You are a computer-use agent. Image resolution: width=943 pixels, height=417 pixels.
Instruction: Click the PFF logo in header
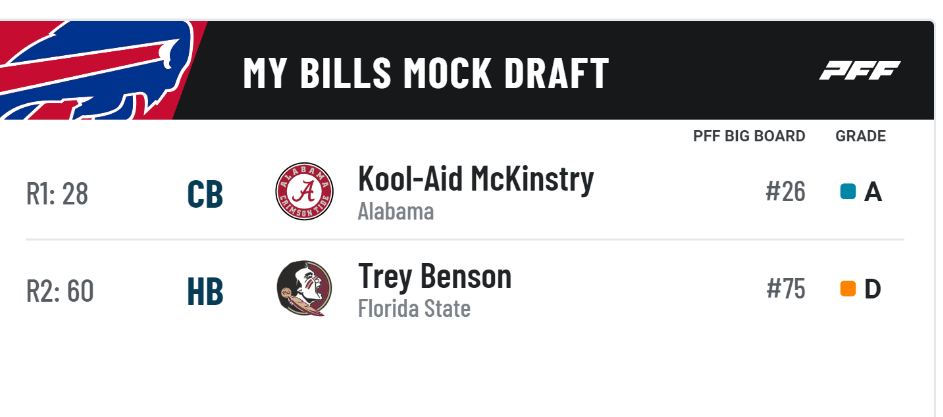[859, 70]
